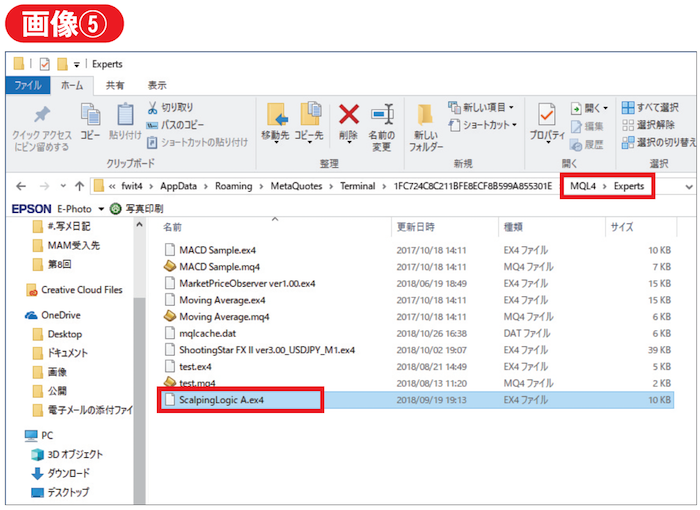Click navigation pane scroll up arrow

coord(139,226)
